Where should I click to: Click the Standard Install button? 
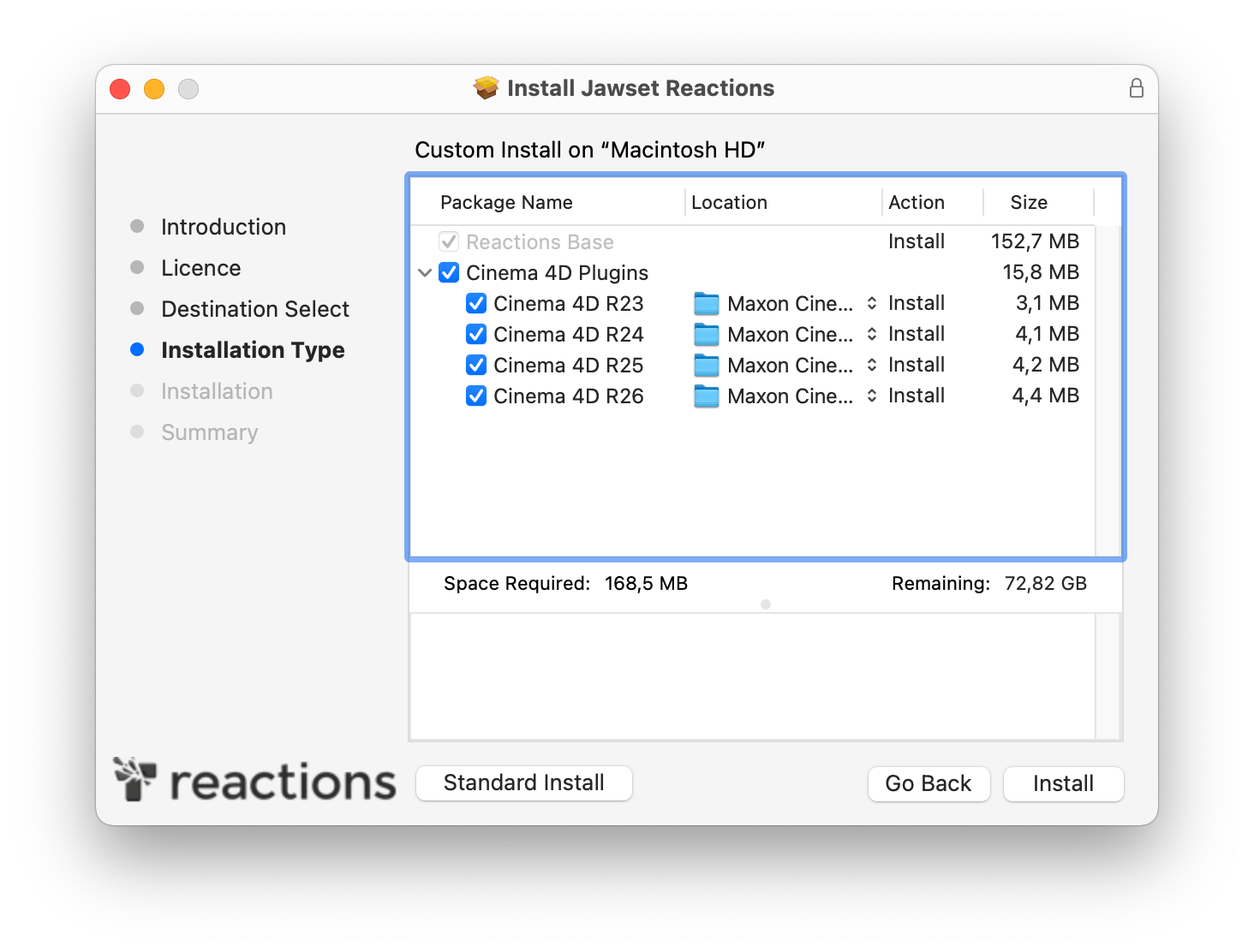click(524, 783)
